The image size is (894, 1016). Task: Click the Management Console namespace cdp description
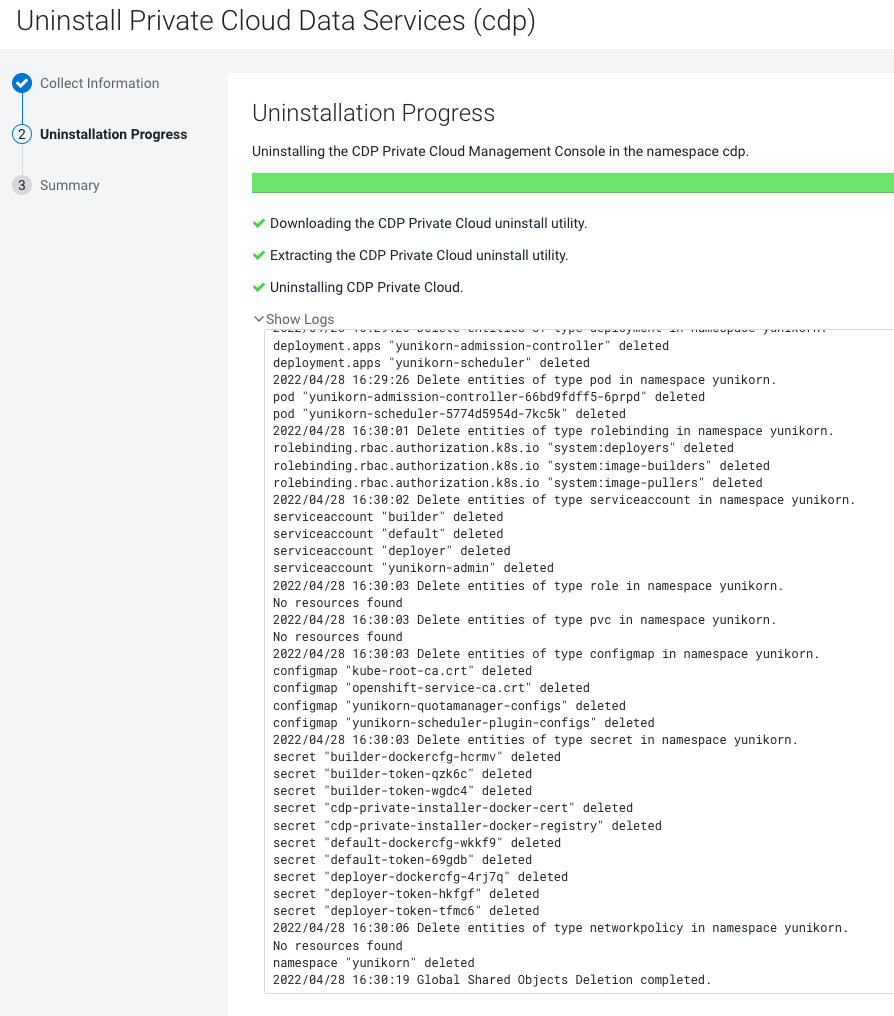coord(500,152)
